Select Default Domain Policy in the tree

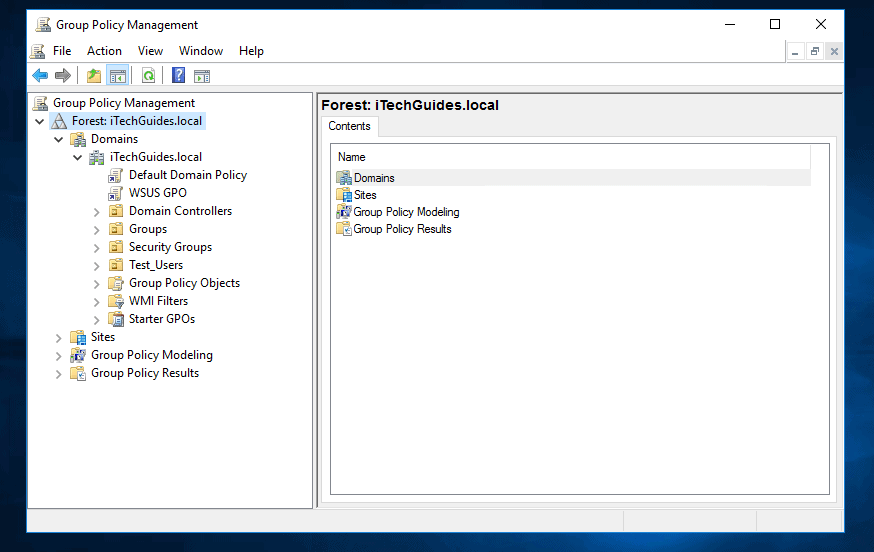[x=188, y=175]
